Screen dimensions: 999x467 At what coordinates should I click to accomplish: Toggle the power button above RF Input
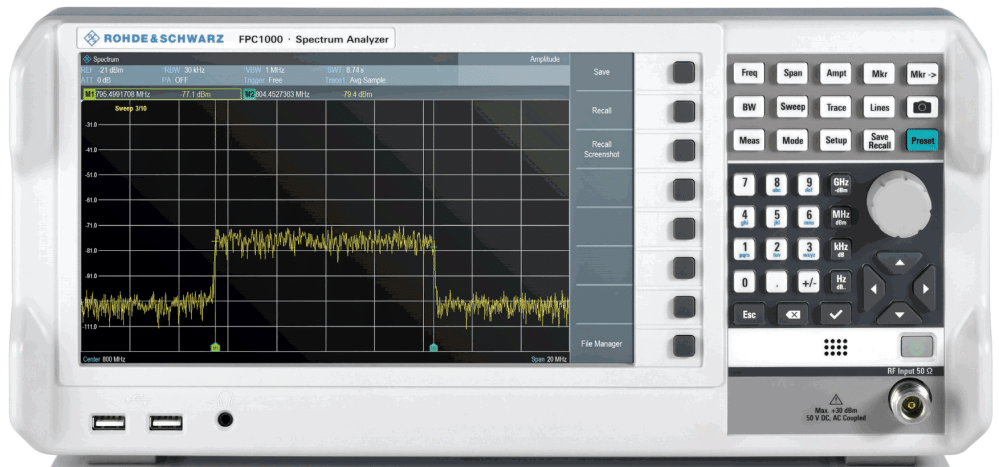[915, 348]
